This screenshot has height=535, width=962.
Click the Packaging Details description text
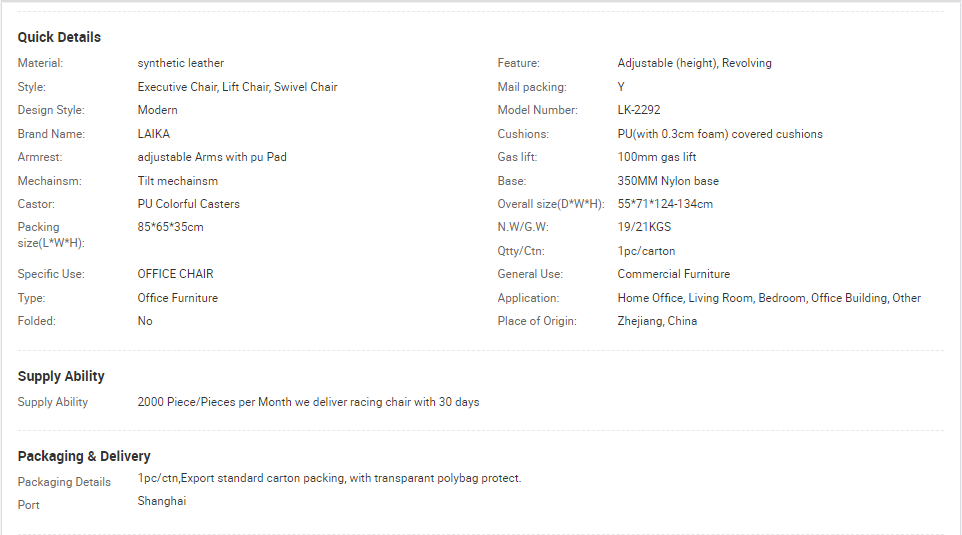(329, 478)
